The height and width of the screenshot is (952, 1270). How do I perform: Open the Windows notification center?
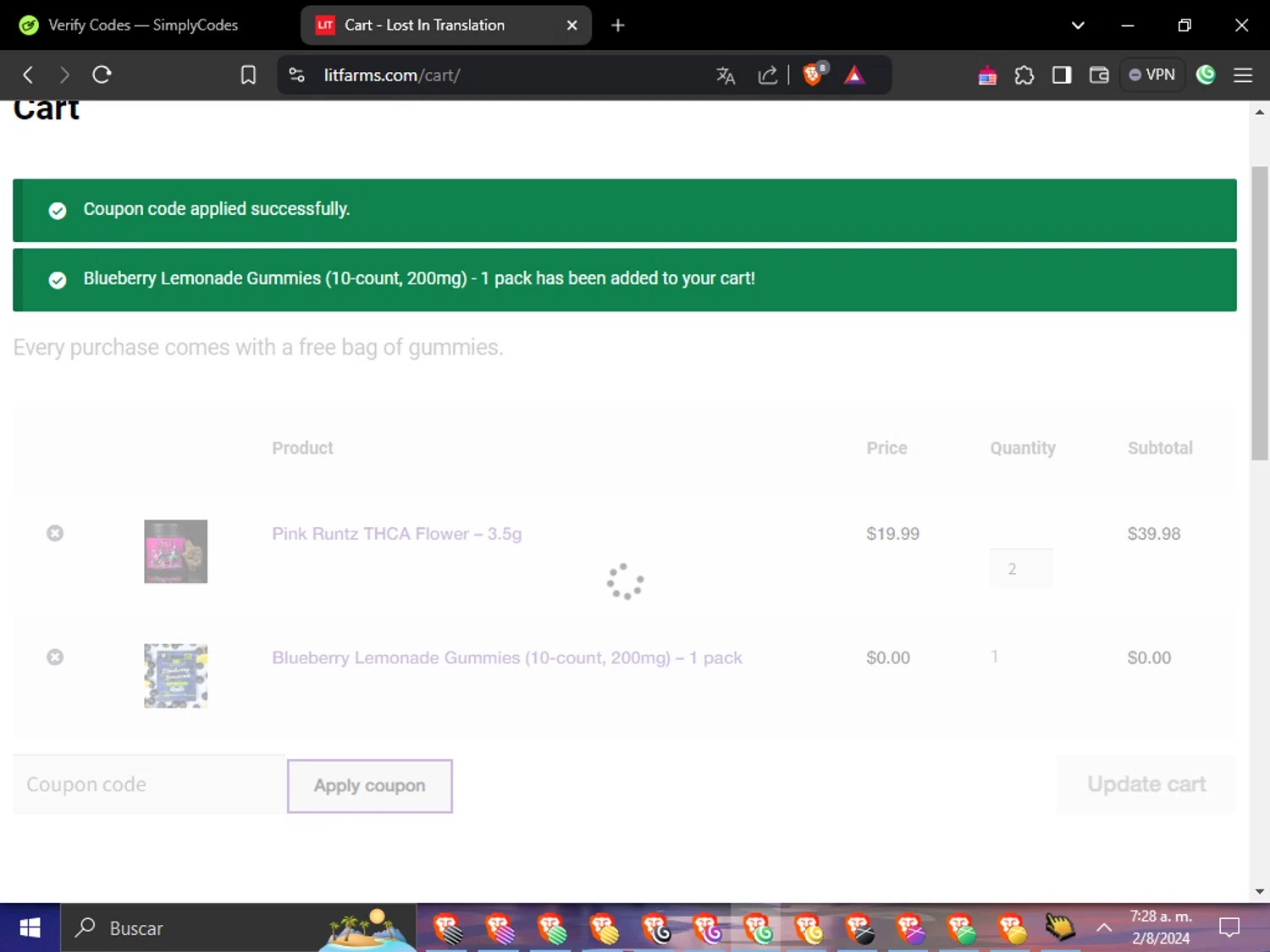pos(1229,928)
